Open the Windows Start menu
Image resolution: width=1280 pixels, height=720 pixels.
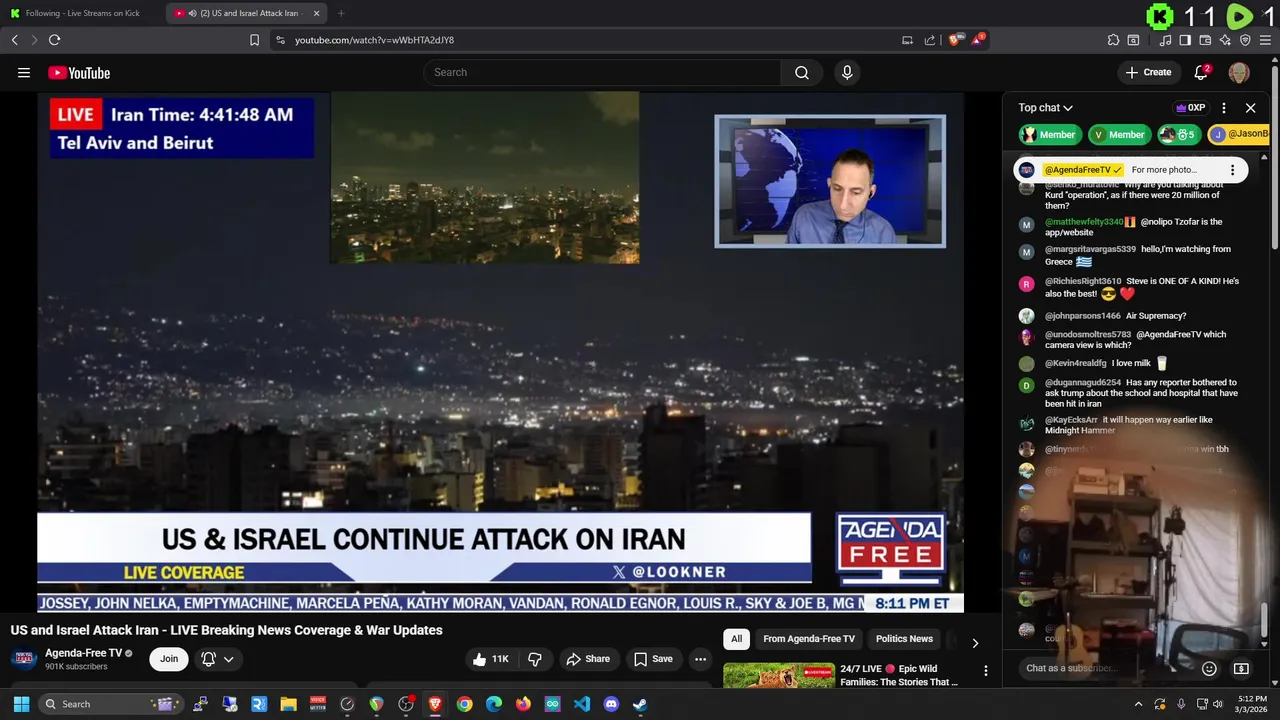pos(21,704)
